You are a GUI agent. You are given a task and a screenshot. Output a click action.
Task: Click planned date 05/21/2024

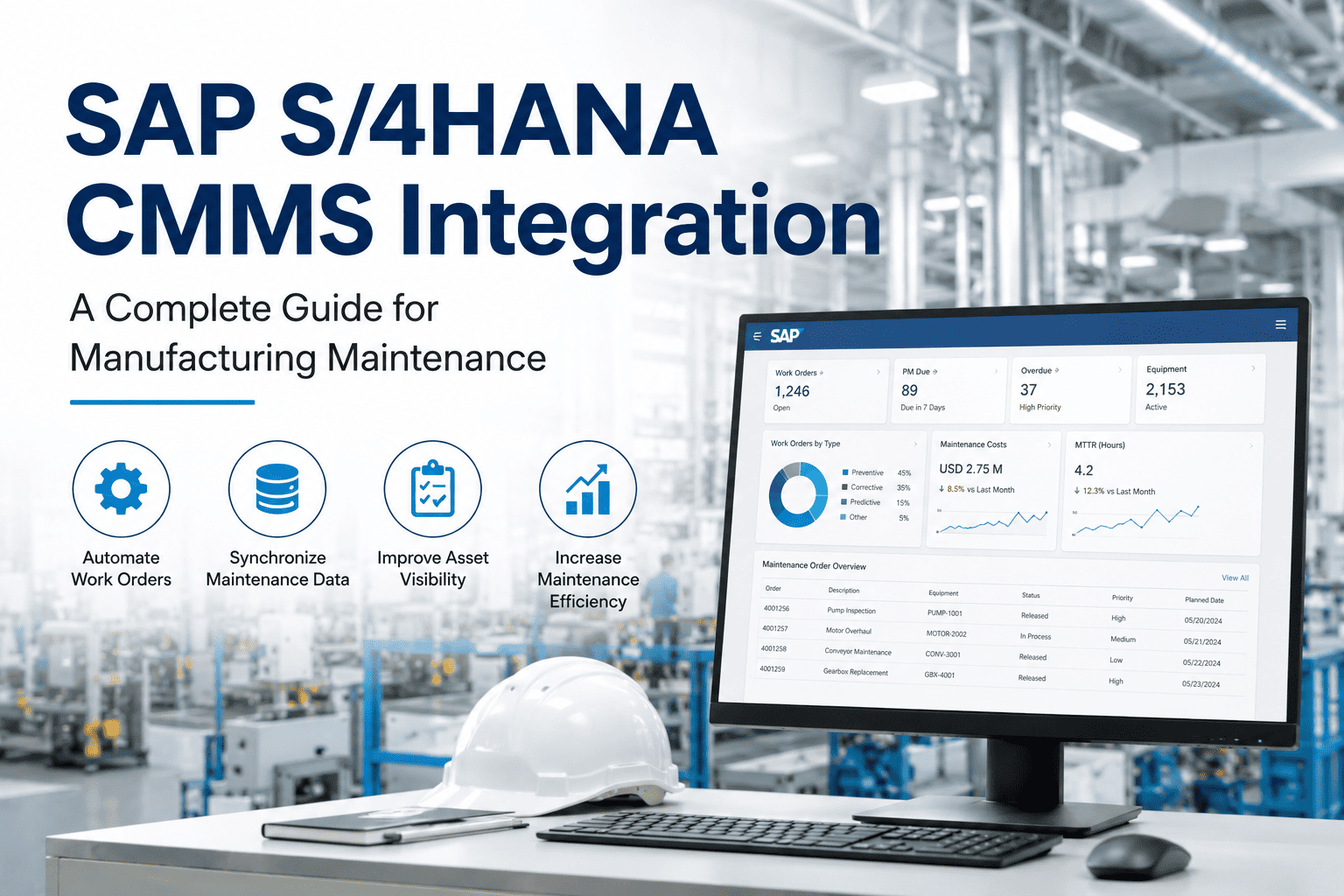click(x=1202, y=641)
